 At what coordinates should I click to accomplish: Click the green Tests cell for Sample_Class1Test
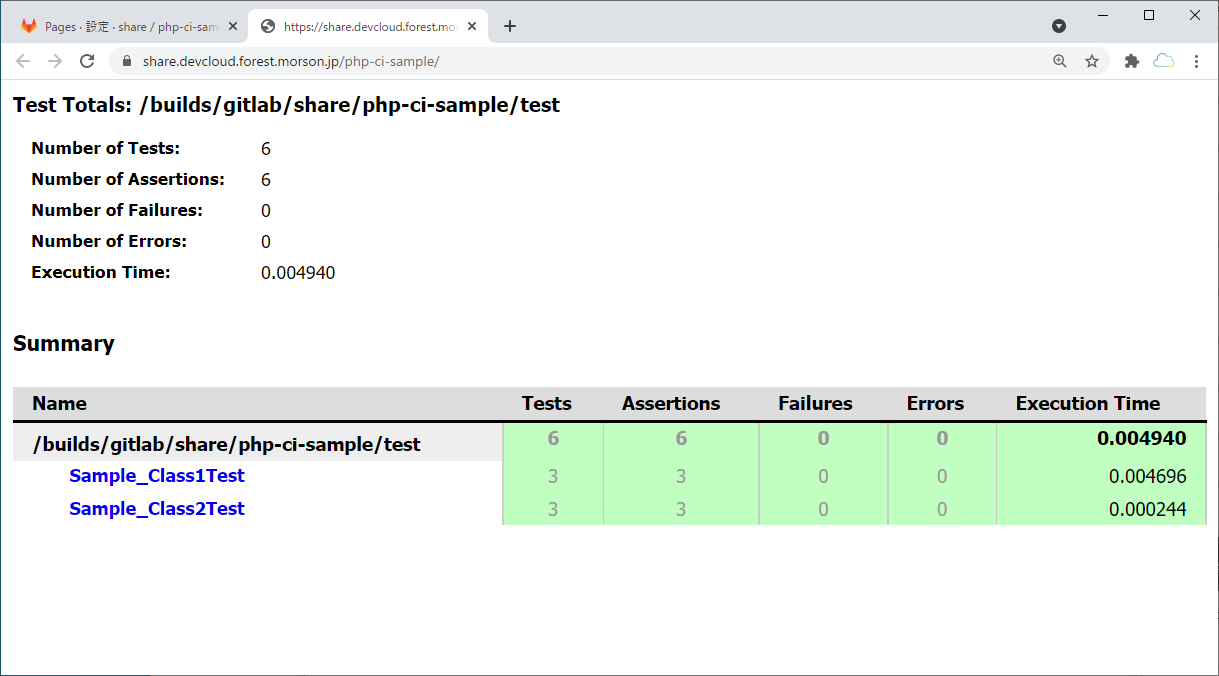coord(553,477)
